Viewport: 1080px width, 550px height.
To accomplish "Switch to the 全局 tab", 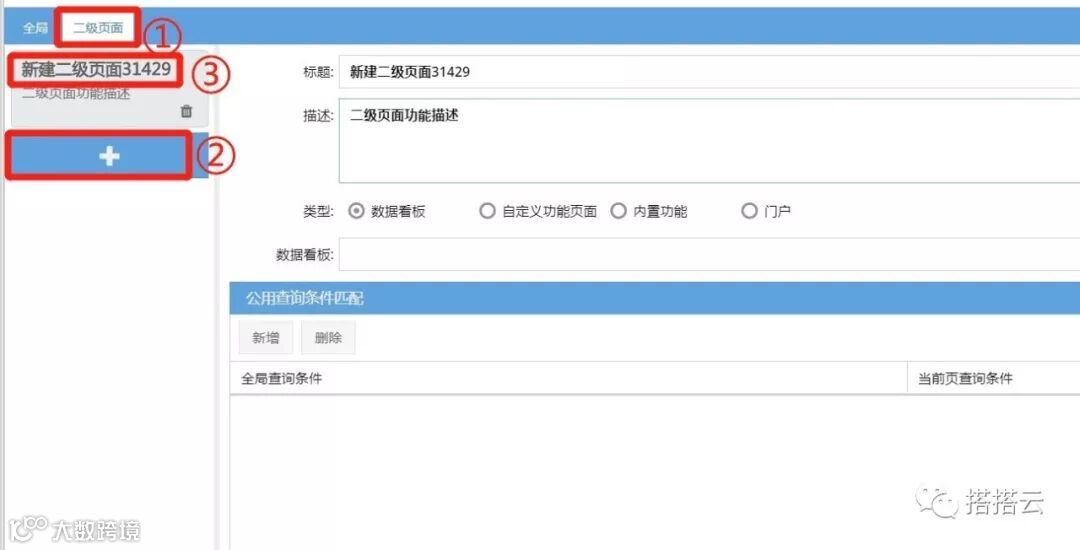I will pos(34,29).
